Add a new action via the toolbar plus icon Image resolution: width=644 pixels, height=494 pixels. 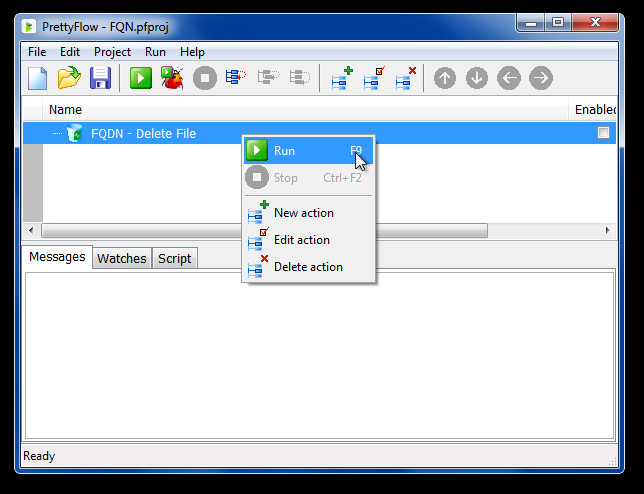pos(342,78)
